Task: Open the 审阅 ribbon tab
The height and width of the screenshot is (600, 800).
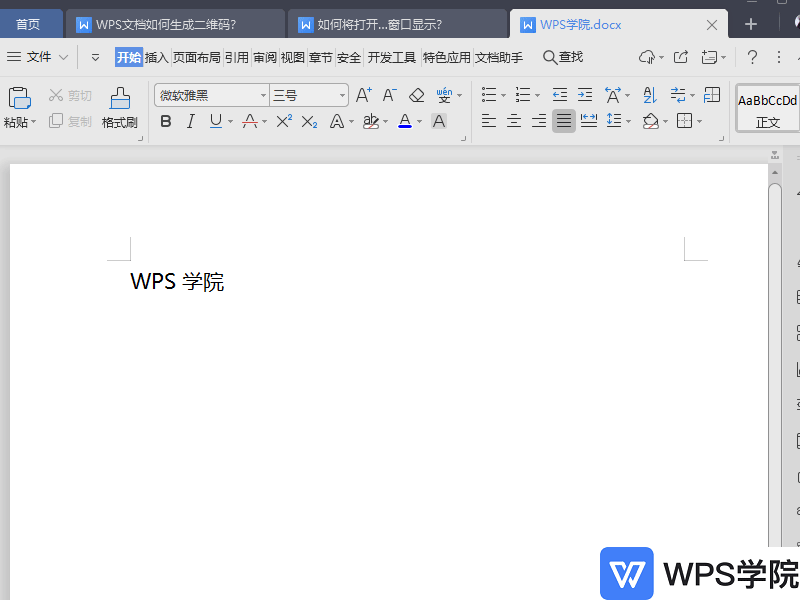Action: point(264,57)
